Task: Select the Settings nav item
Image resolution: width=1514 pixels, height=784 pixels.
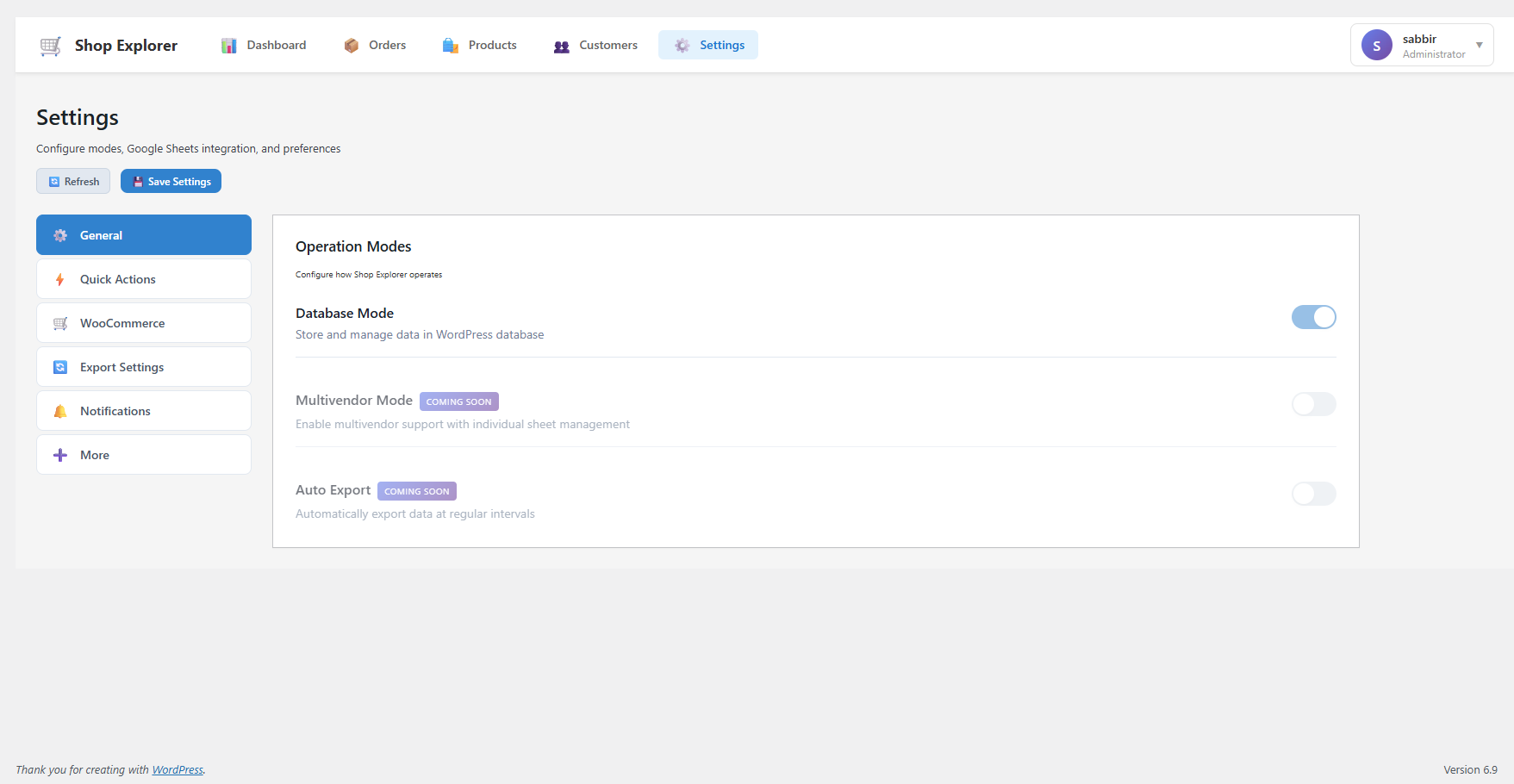Action: click(x=708, y=45)
